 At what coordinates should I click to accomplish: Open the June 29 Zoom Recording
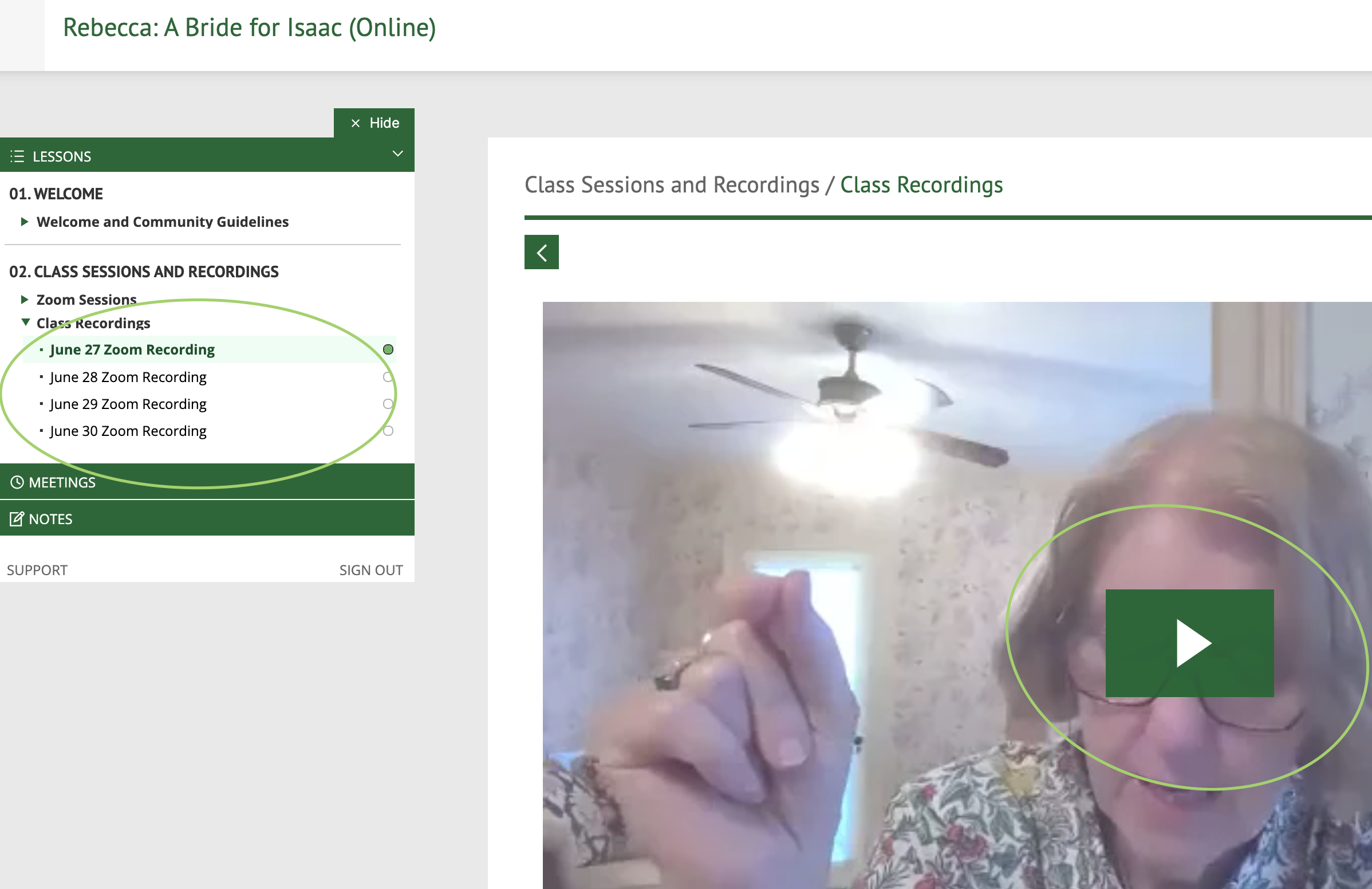pyautogui.click(x=128, y=404)
